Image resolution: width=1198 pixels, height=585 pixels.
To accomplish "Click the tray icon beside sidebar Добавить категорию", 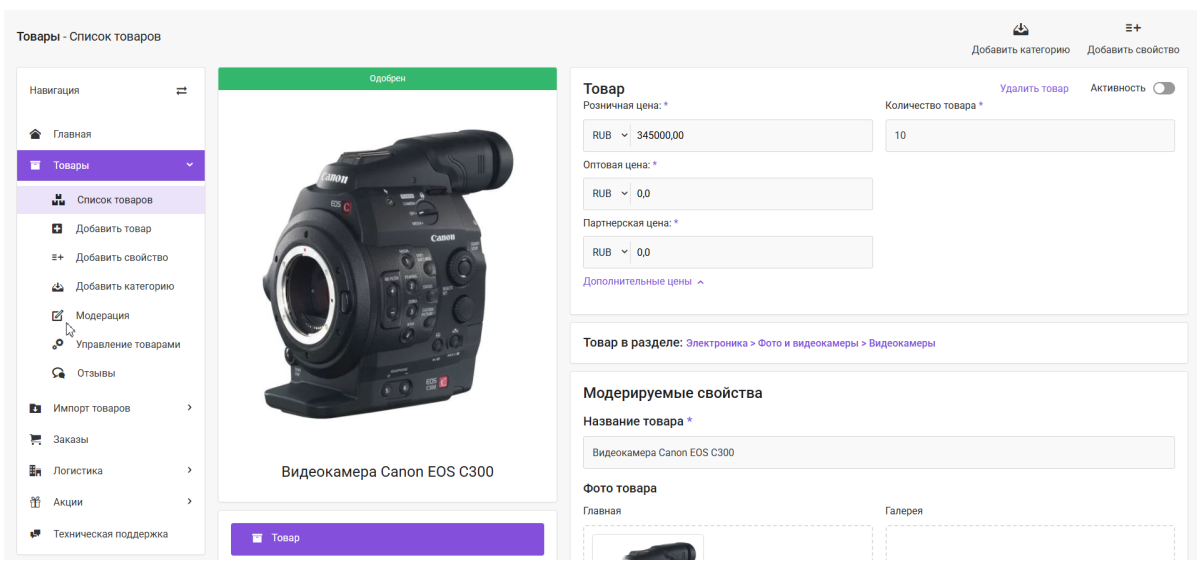I will (x=57, y=286).
